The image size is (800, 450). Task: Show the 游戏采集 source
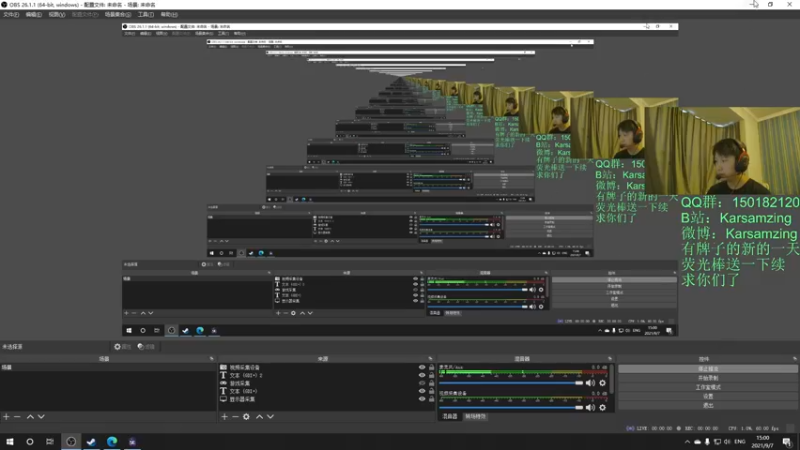[x=422, y=383]
